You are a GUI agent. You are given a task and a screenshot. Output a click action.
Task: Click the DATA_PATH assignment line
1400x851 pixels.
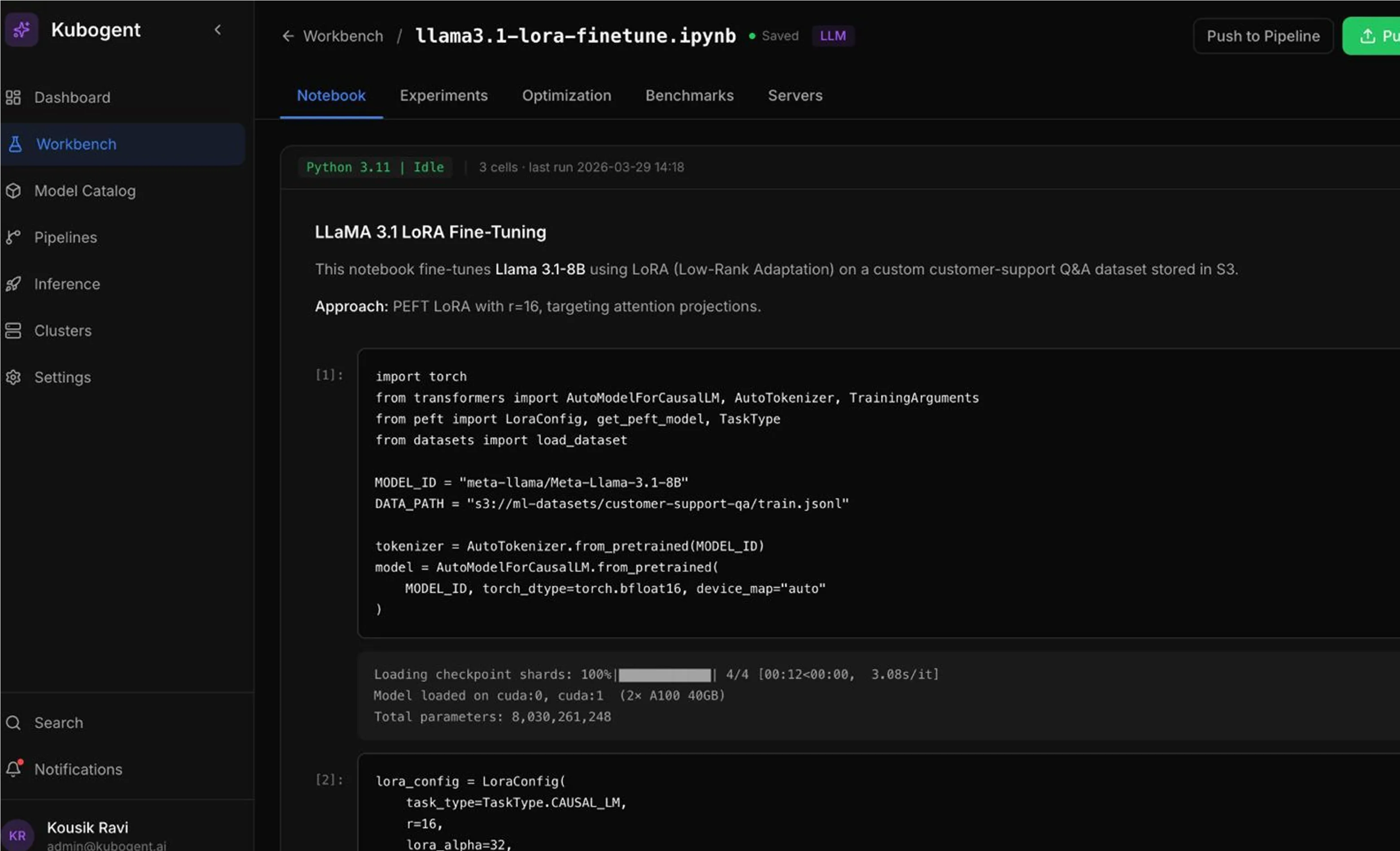612,503
